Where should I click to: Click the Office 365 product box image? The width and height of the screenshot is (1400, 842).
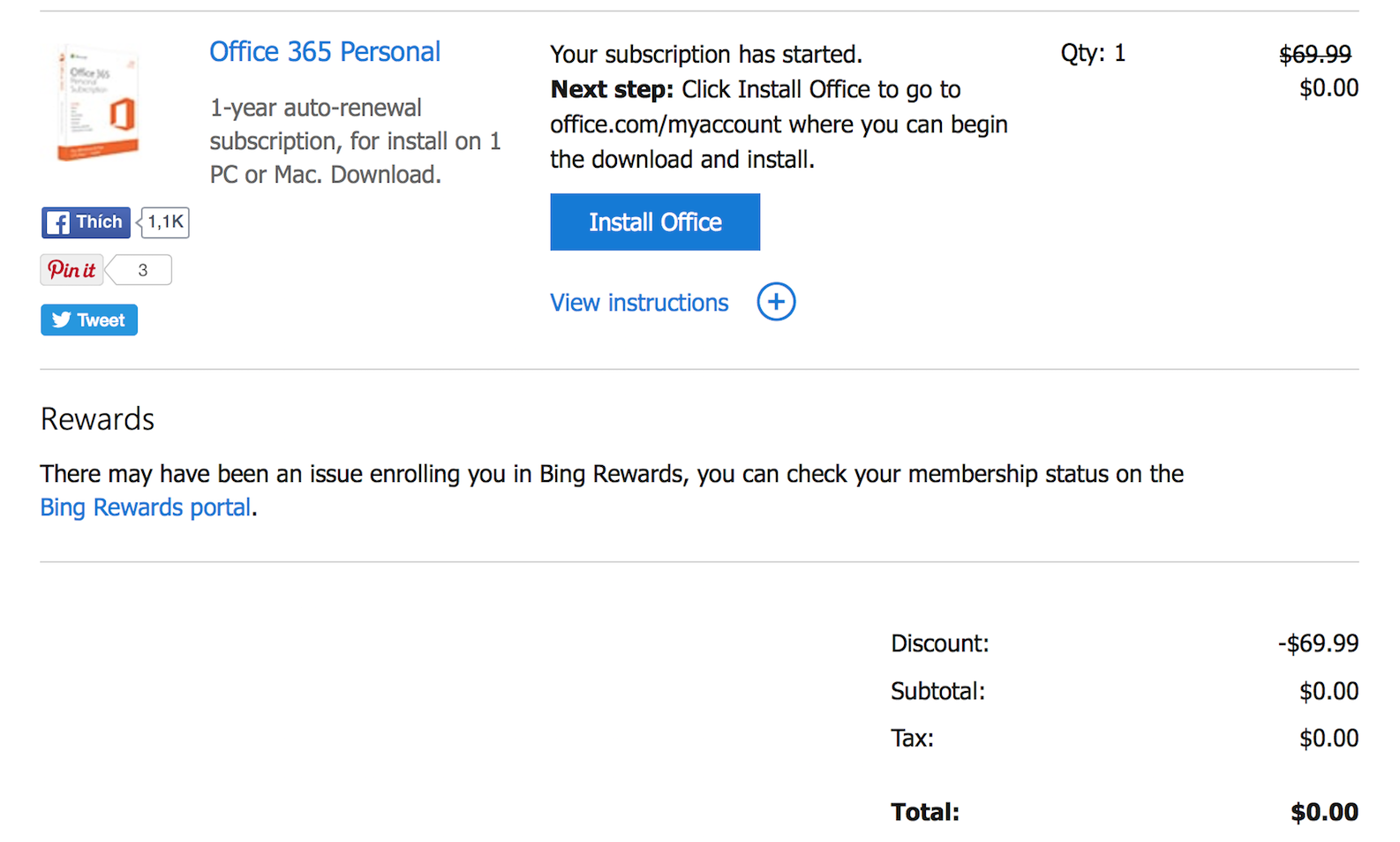pos(97,103)
